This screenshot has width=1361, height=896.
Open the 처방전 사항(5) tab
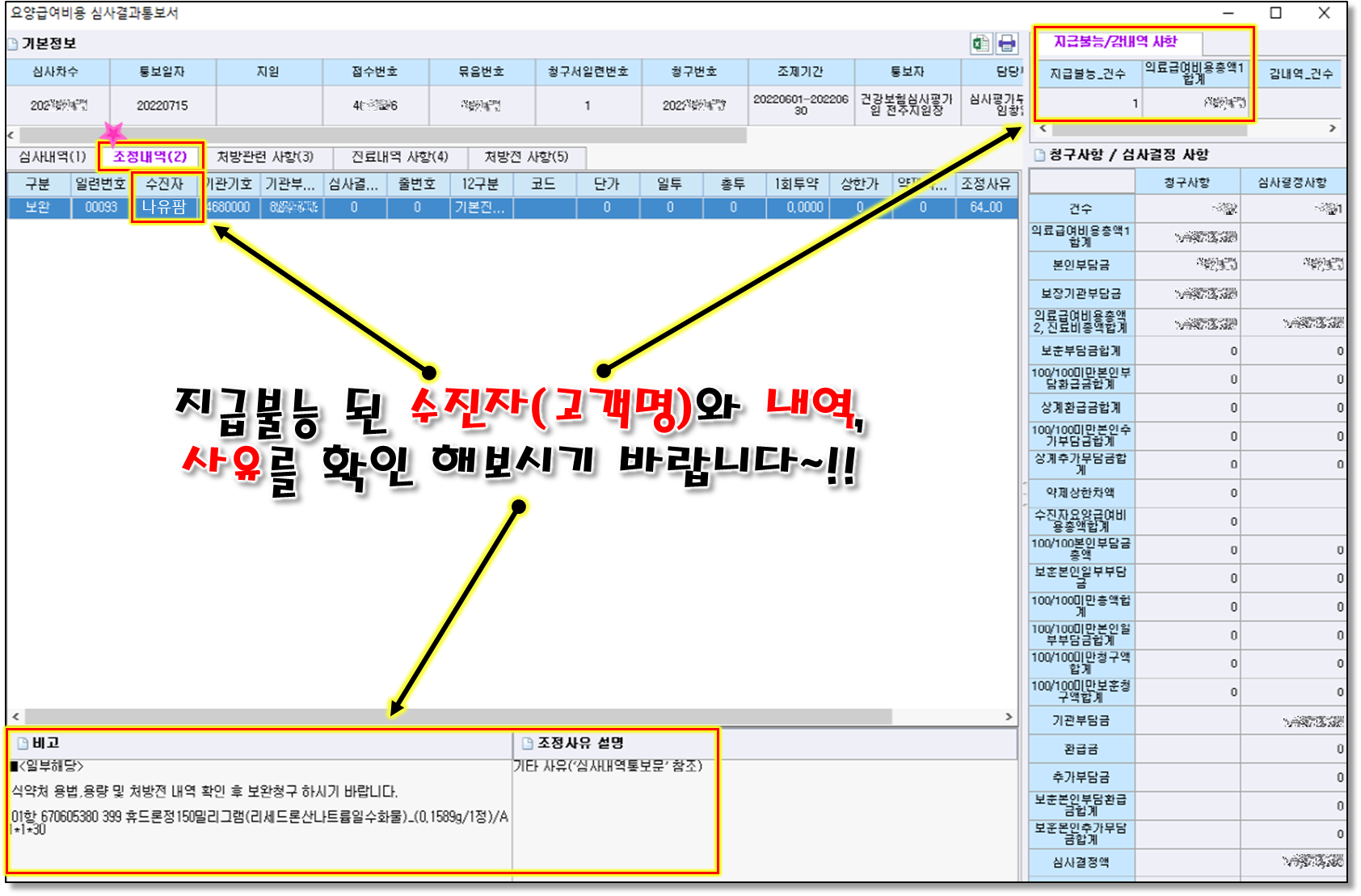(526, 157)
